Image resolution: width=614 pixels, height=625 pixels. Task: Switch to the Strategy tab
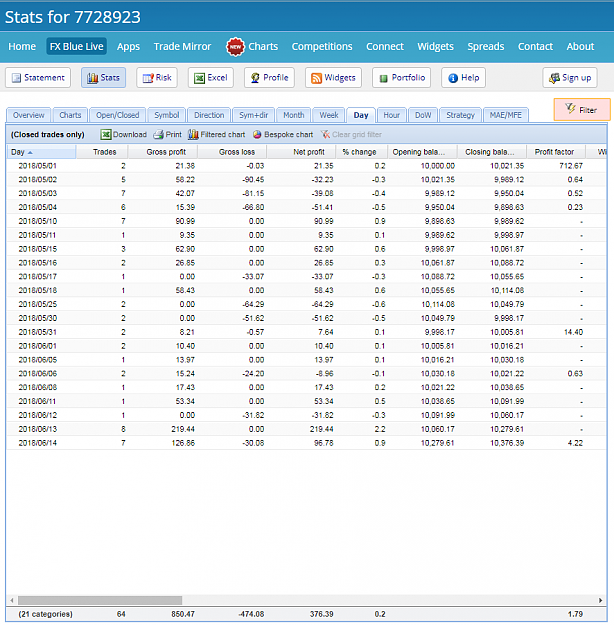[460, 115]
